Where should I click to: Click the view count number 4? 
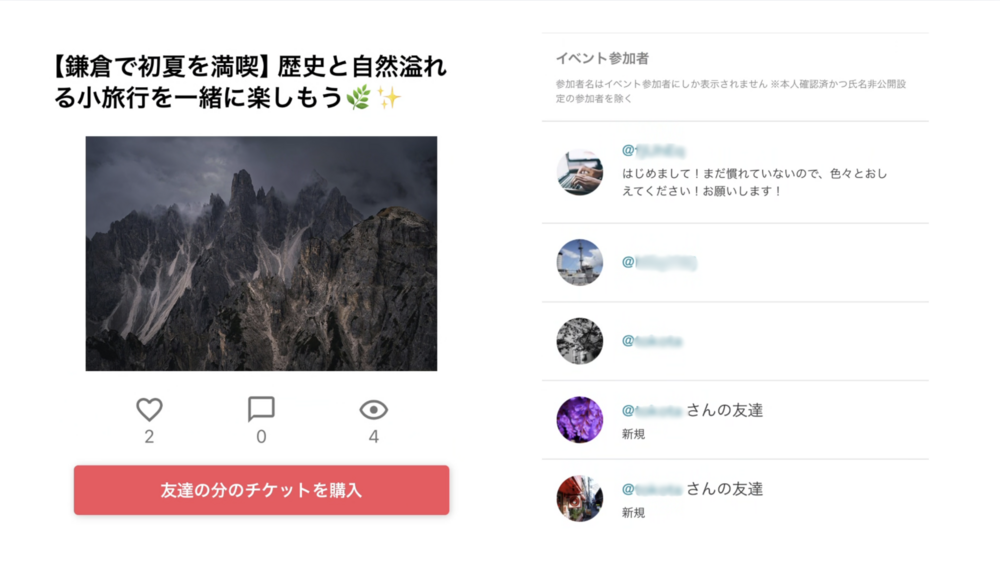point(374,437)
